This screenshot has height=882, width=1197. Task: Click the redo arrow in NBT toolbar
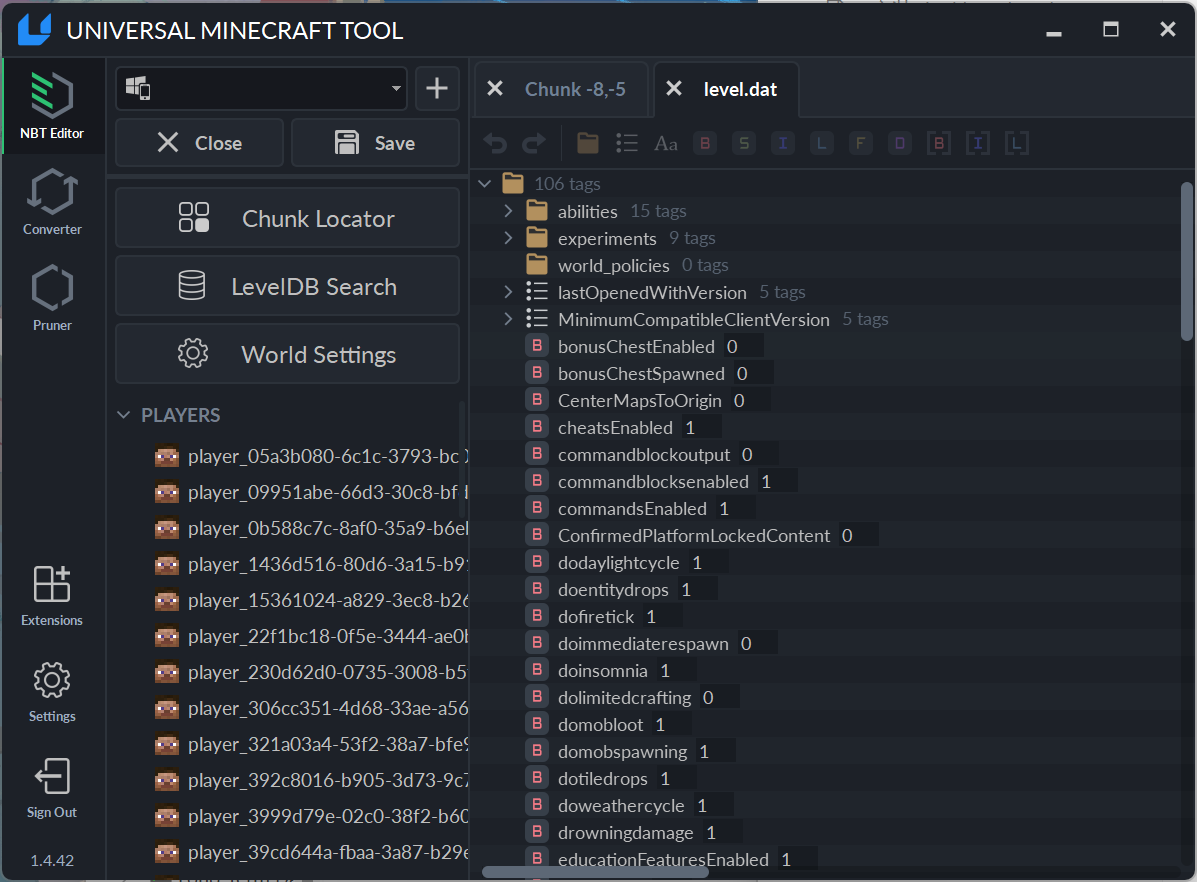(534, 144)
